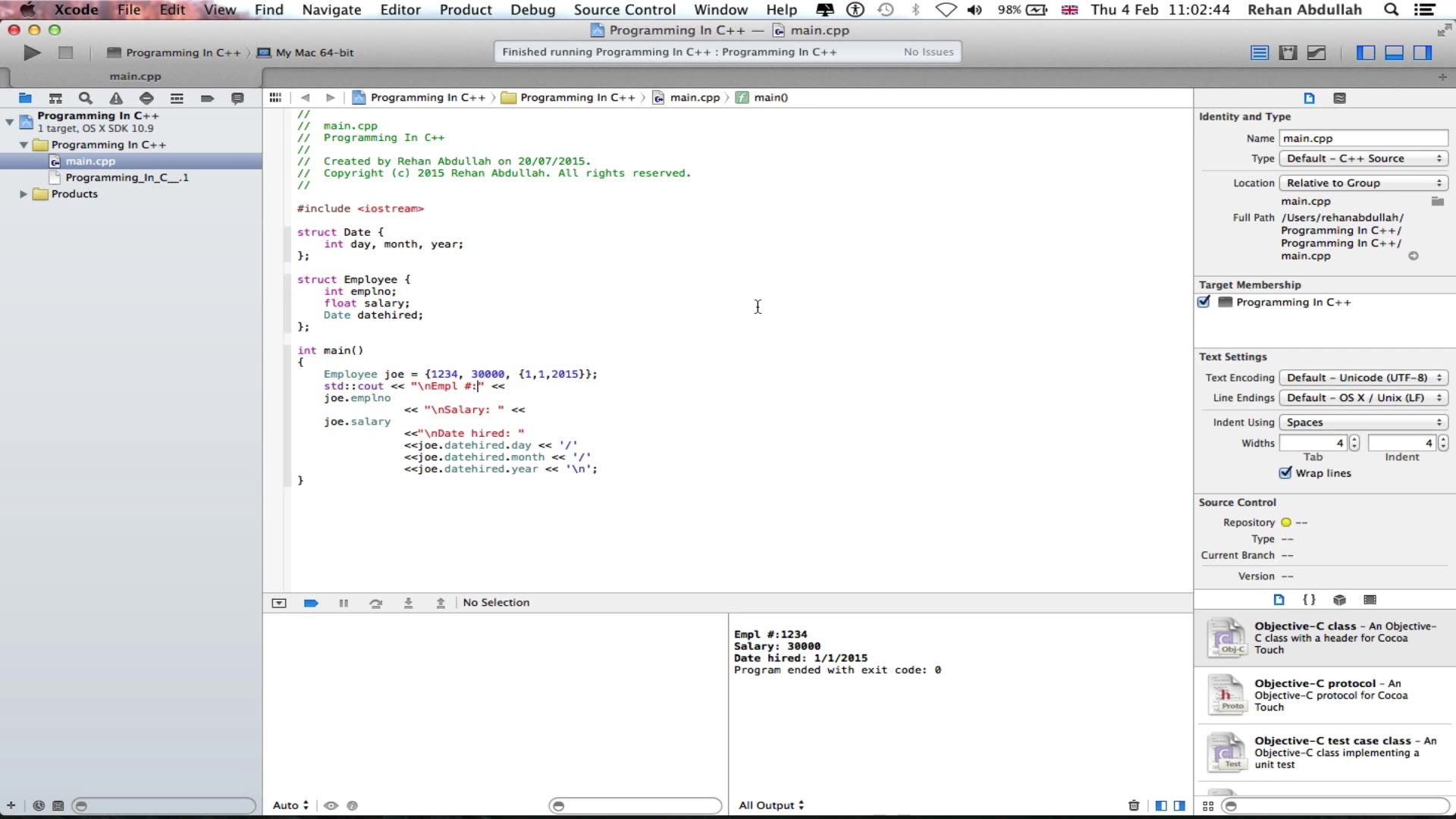Click the Stop button in toolbar
Image resolution: width=1456 pixels, height=819 pixels.
(66, 52)
